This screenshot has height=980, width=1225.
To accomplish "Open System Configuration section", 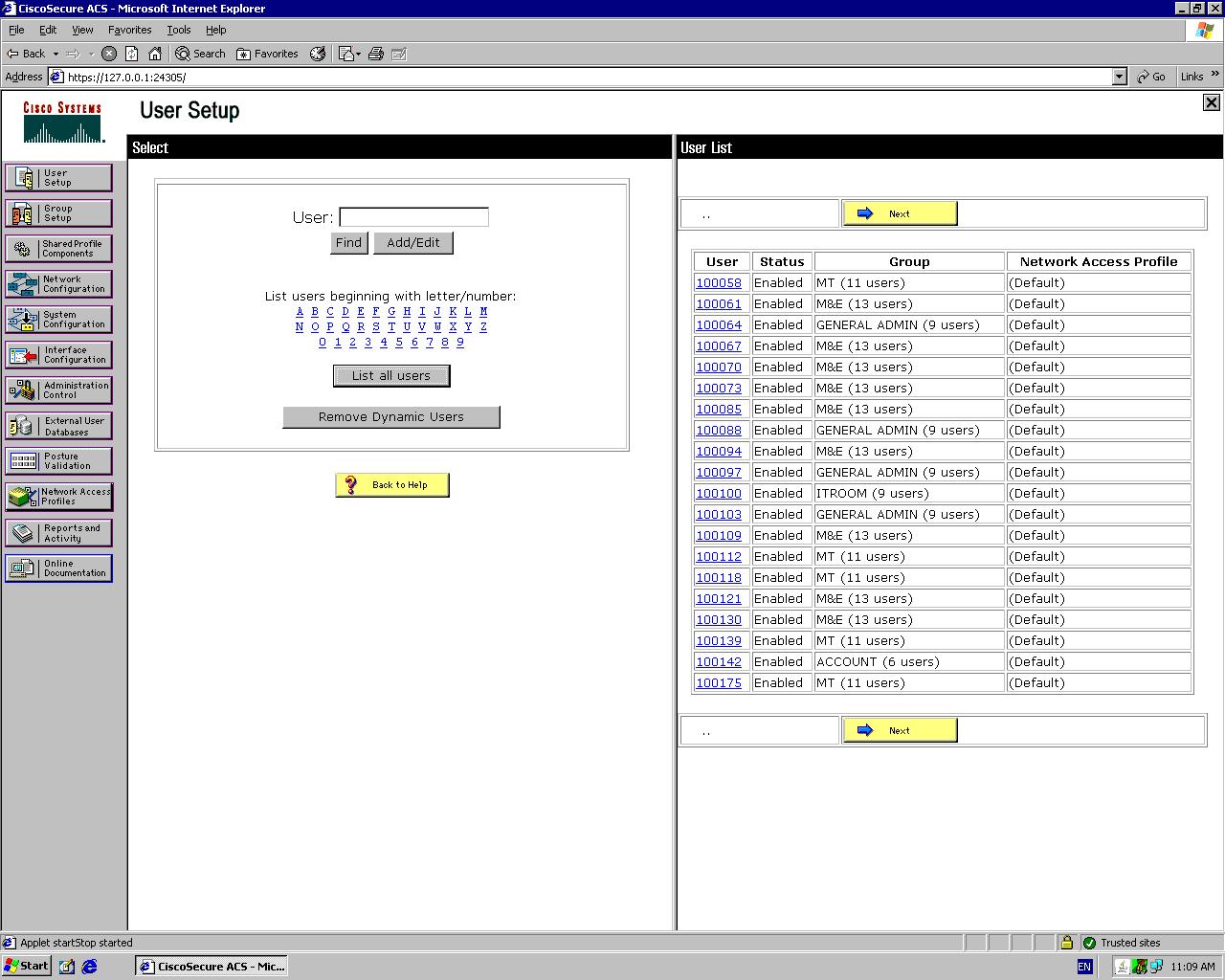I will coord(57,320).
